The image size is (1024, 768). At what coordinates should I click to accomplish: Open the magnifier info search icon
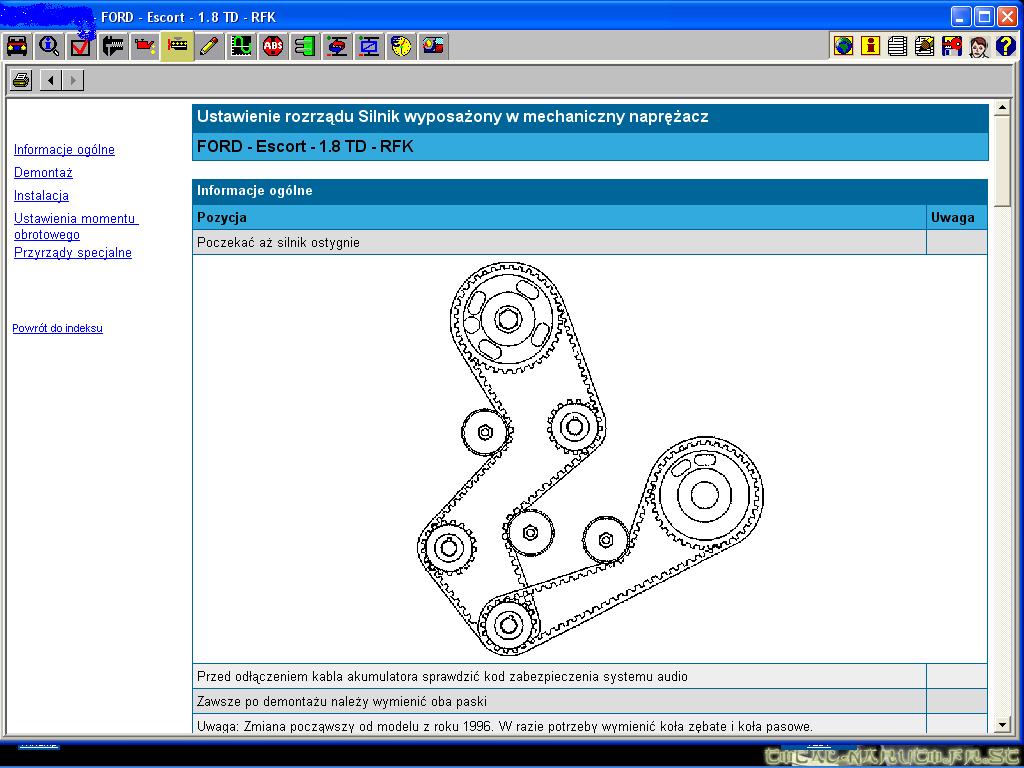(49, 46)
